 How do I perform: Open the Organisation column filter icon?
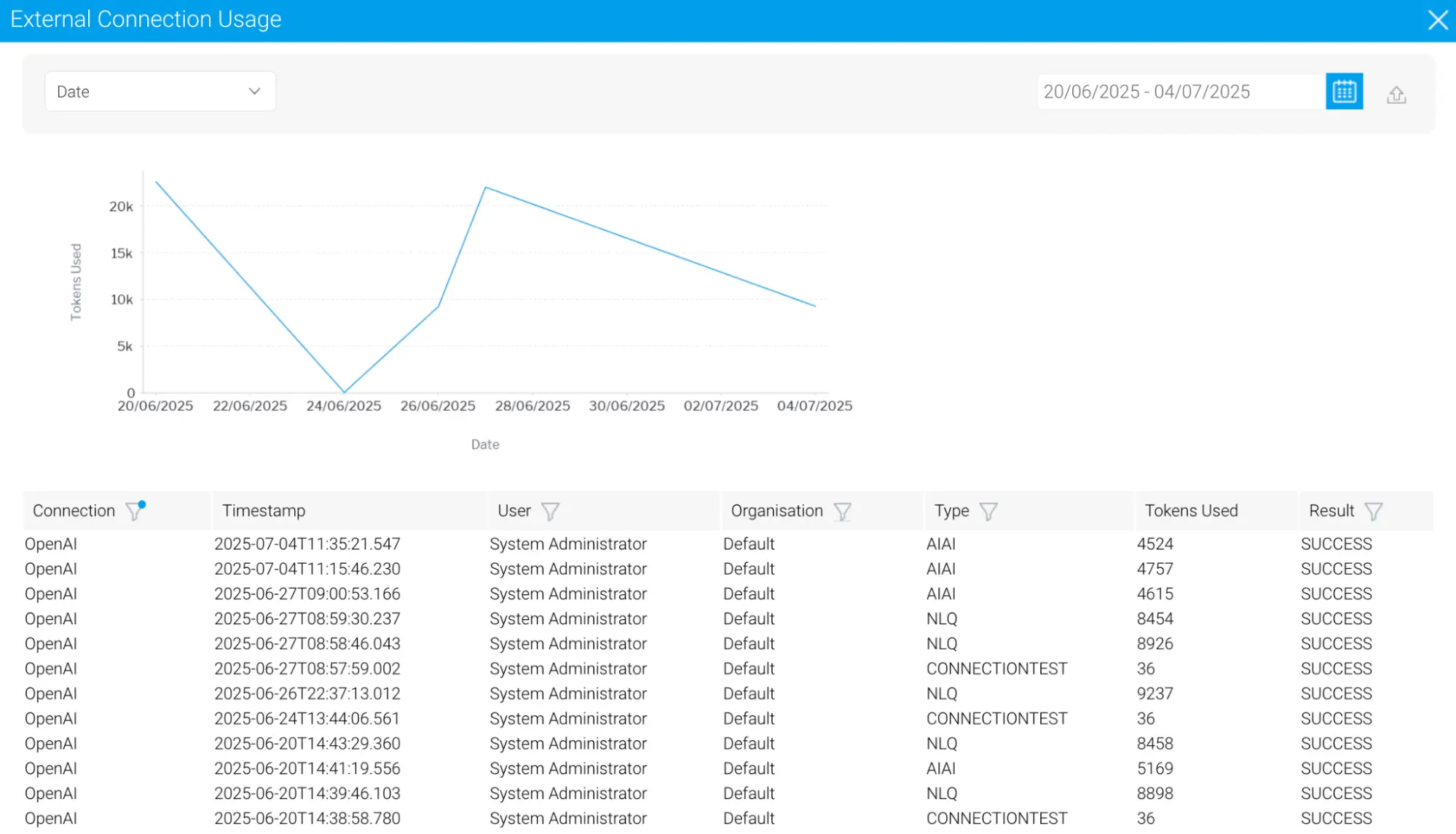842,511
